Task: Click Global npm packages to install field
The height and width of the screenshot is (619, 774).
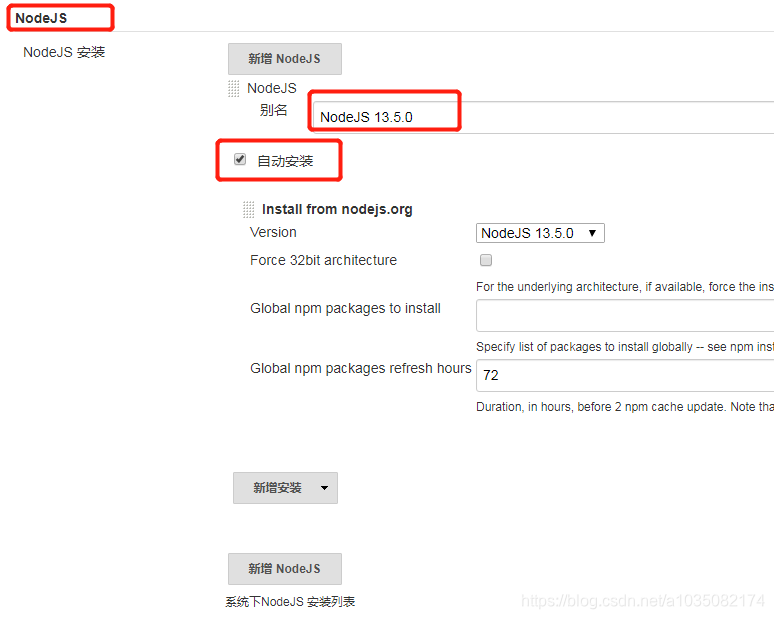Action: [625, 315]
